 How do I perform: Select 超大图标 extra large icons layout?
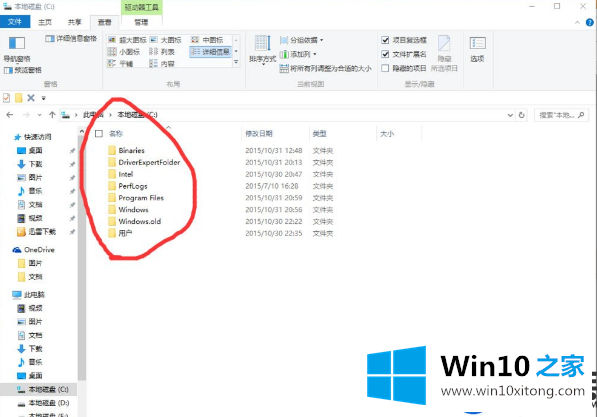tap(127, 40)
